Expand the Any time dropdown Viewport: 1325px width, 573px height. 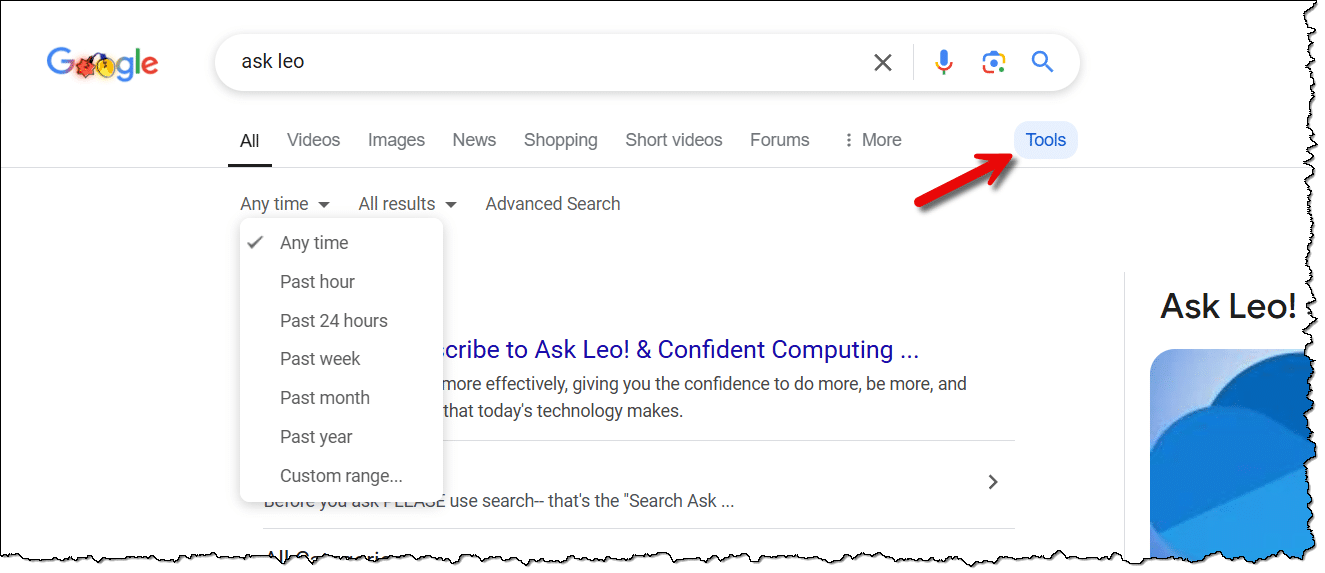tap(285, 204)
